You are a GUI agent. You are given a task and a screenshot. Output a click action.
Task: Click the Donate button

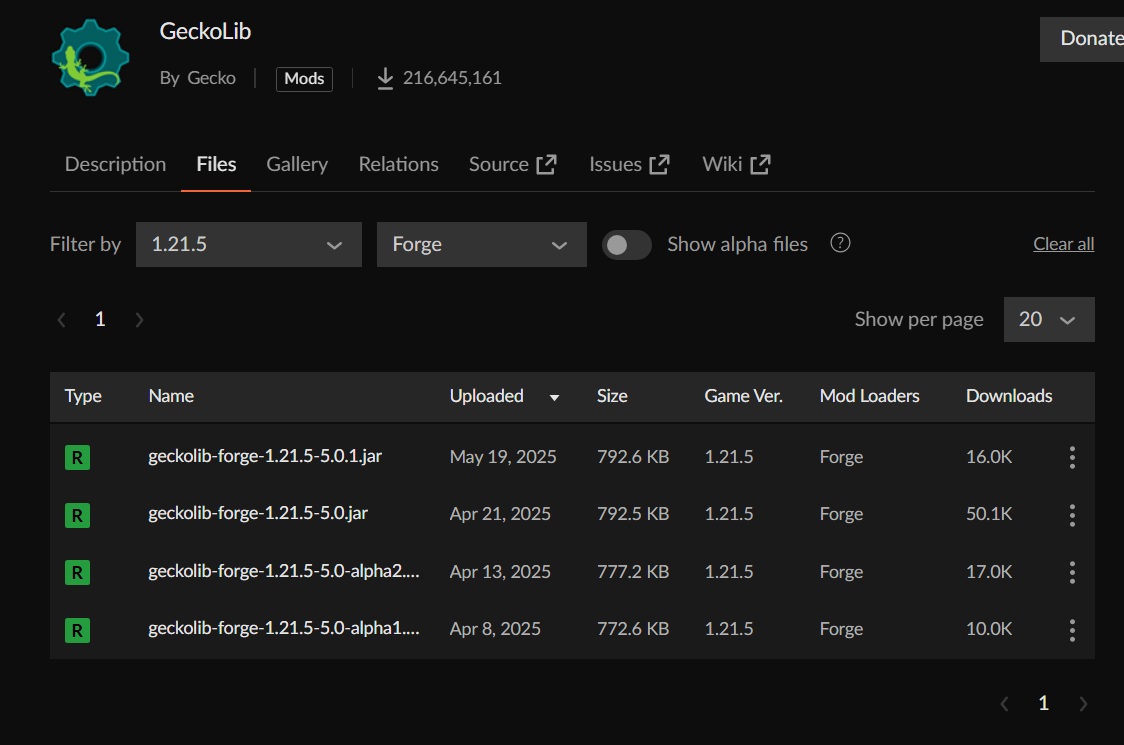click(1082, 39)
